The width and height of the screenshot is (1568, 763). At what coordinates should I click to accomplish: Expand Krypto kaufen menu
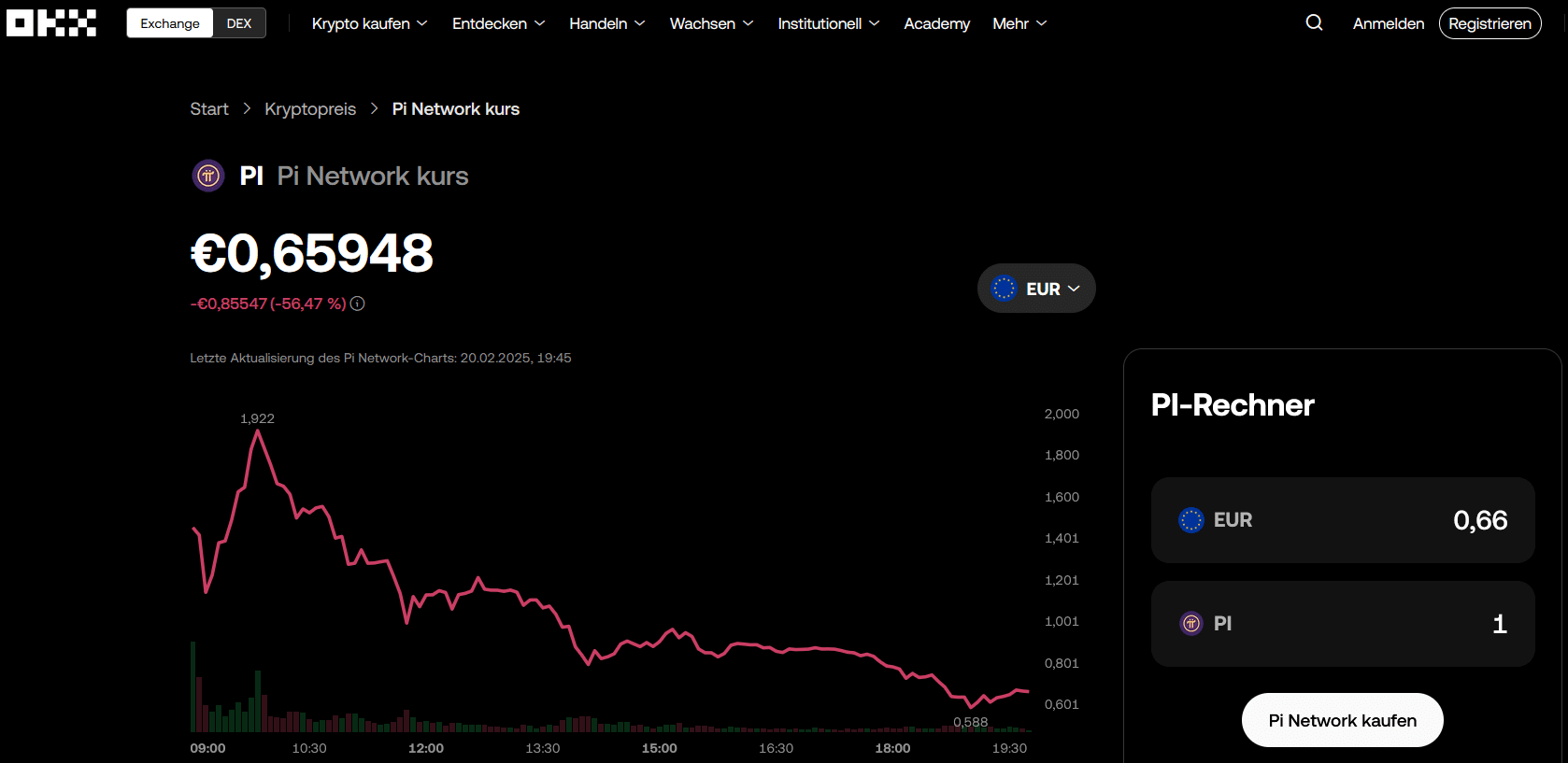(x=369, y=23)
